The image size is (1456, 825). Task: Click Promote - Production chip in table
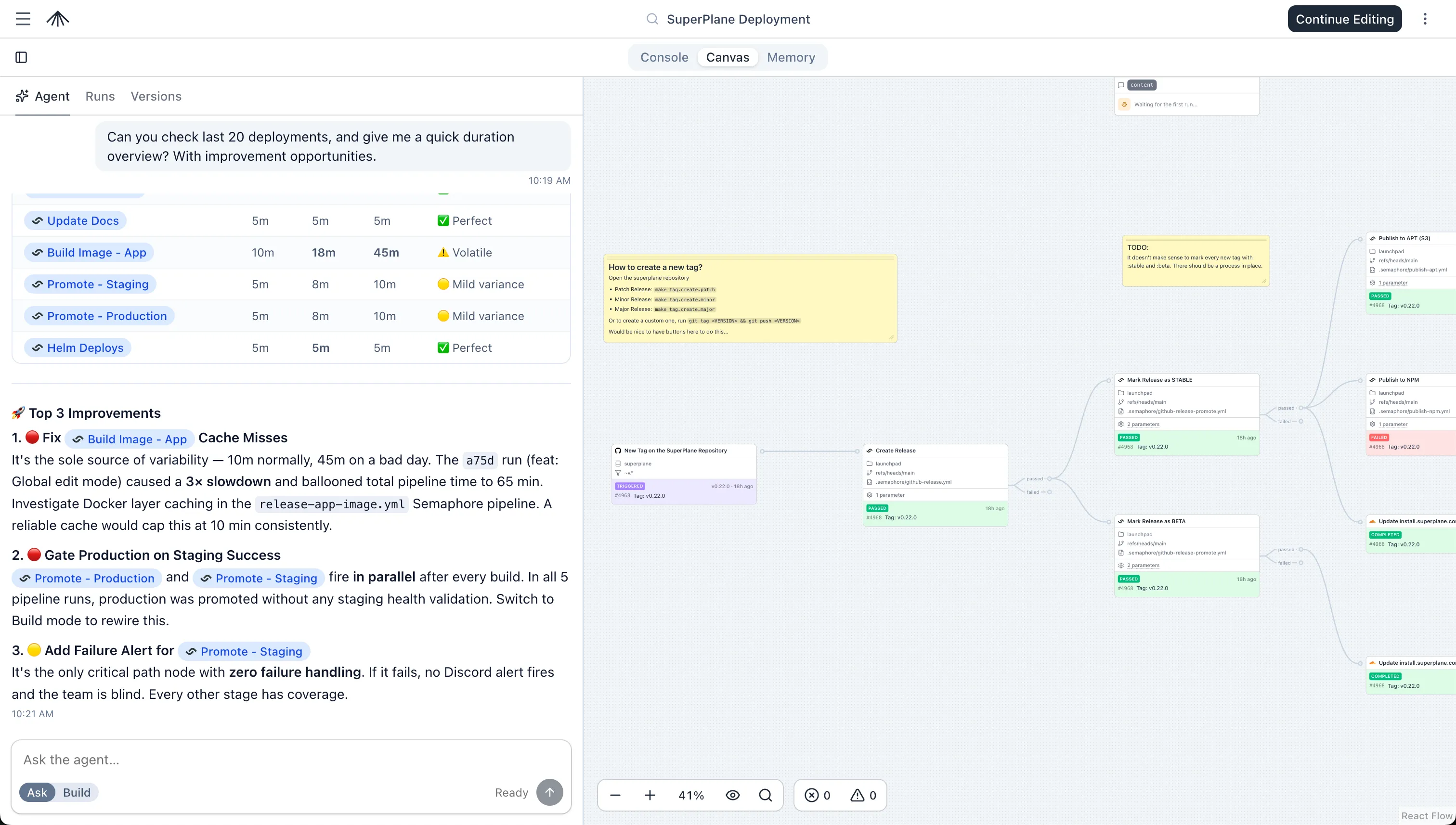pos(99,316)
